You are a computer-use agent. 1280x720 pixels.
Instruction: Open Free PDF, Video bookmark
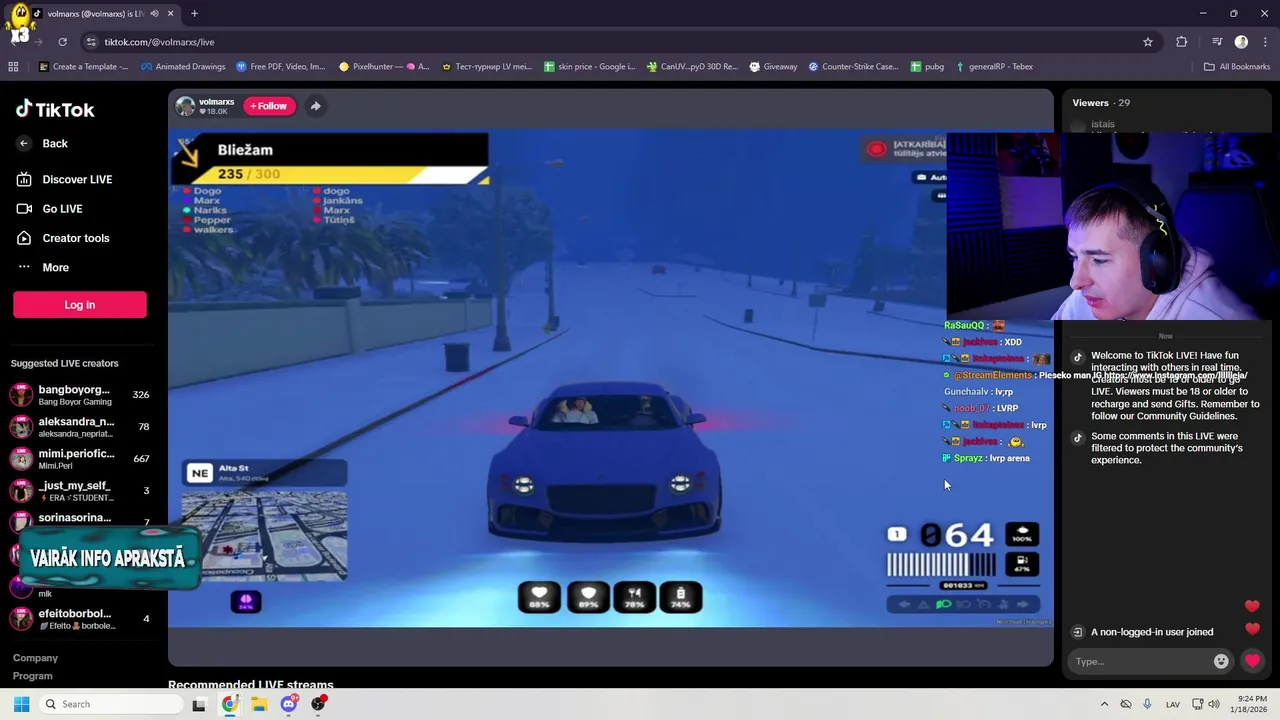pyautogui.click(x=281, y=67)
